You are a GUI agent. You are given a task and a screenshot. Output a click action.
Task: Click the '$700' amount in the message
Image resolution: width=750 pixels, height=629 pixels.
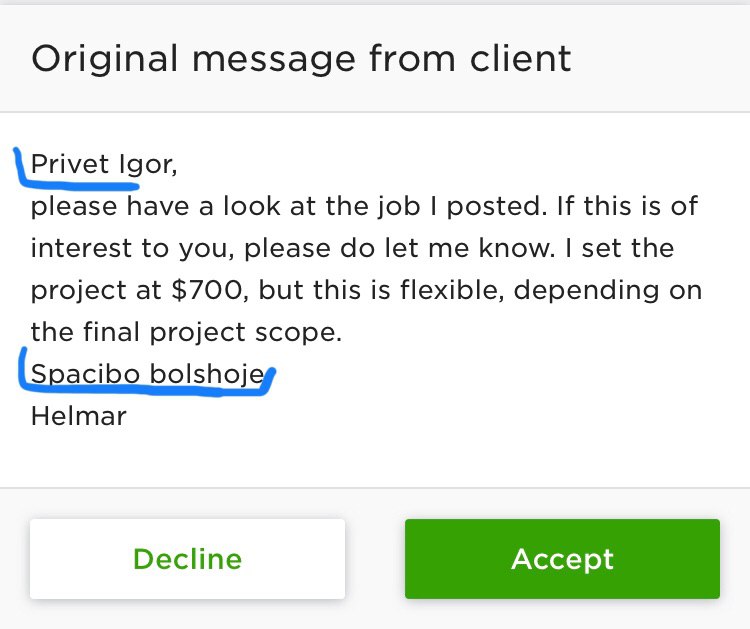click(x=207, y=290)
